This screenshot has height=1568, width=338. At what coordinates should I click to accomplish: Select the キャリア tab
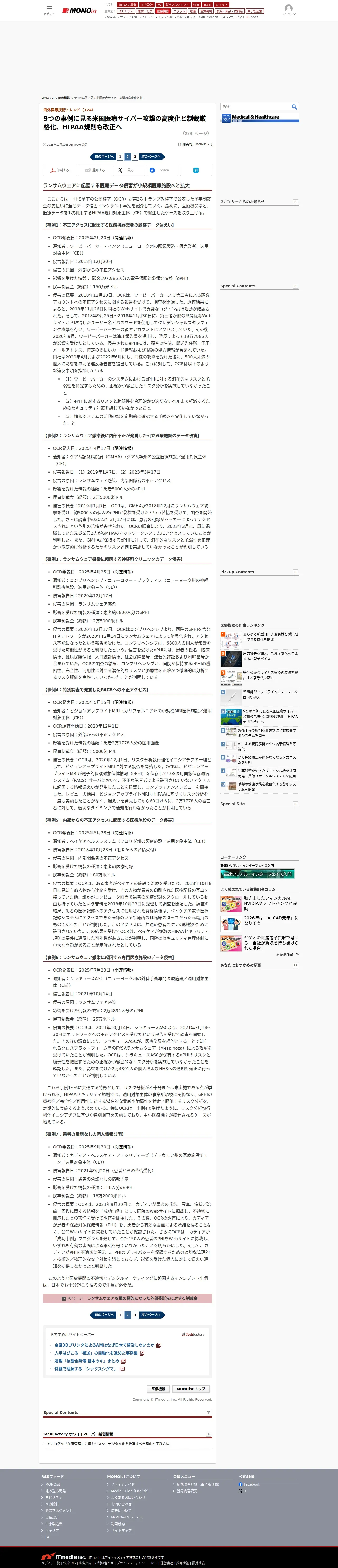(221, 5)
